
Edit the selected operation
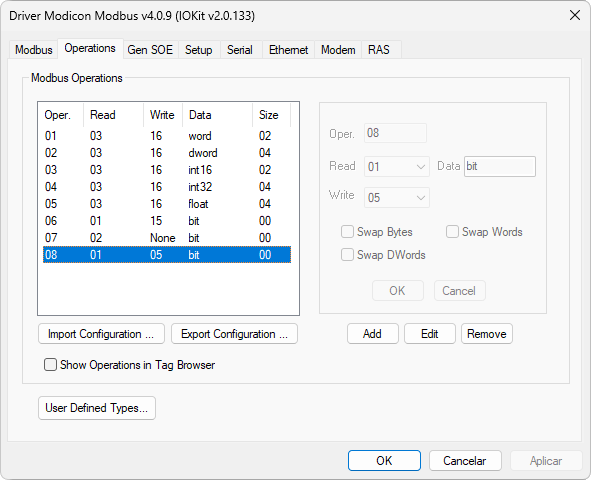[x=430, y=334]
